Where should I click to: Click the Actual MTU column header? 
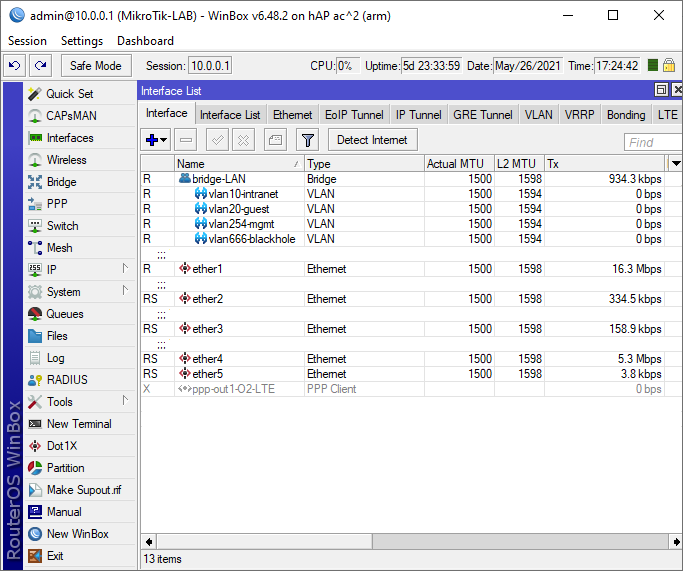(x=459, y=164)
